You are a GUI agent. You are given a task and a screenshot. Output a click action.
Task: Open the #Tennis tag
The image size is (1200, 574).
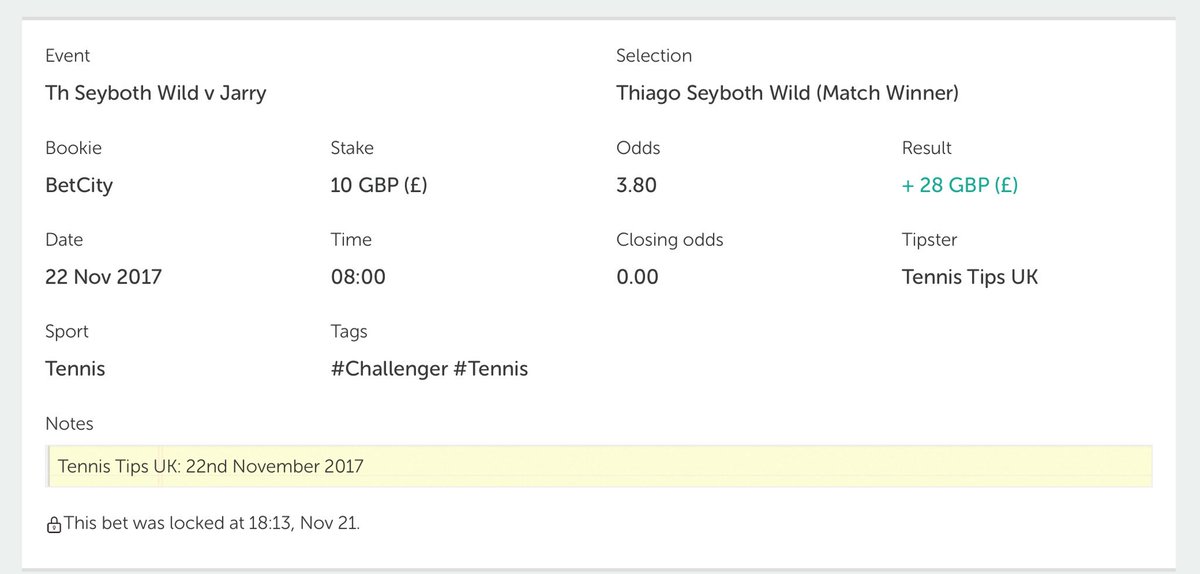[491, 369]
